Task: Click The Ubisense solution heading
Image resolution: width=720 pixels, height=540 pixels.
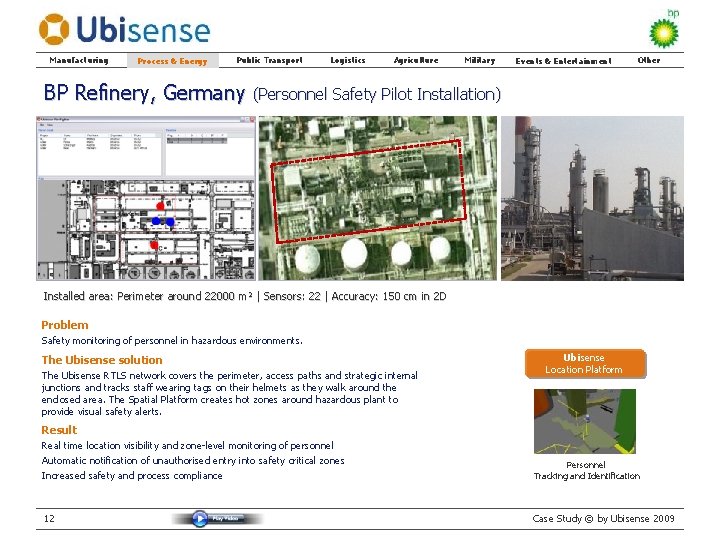Action: pyautogui.click(x=102, y=360)
